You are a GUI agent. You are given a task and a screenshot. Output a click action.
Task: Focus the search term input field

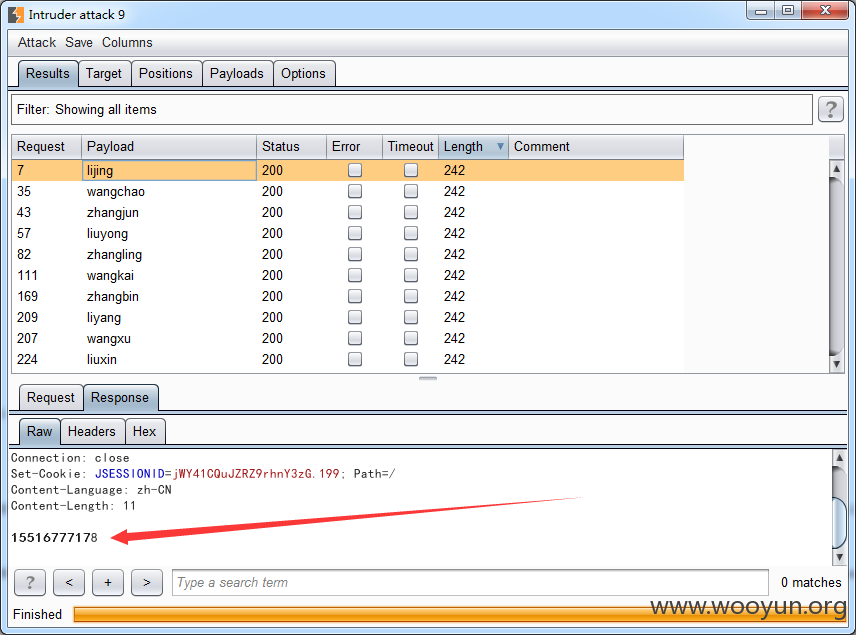[x=471, y=583]
